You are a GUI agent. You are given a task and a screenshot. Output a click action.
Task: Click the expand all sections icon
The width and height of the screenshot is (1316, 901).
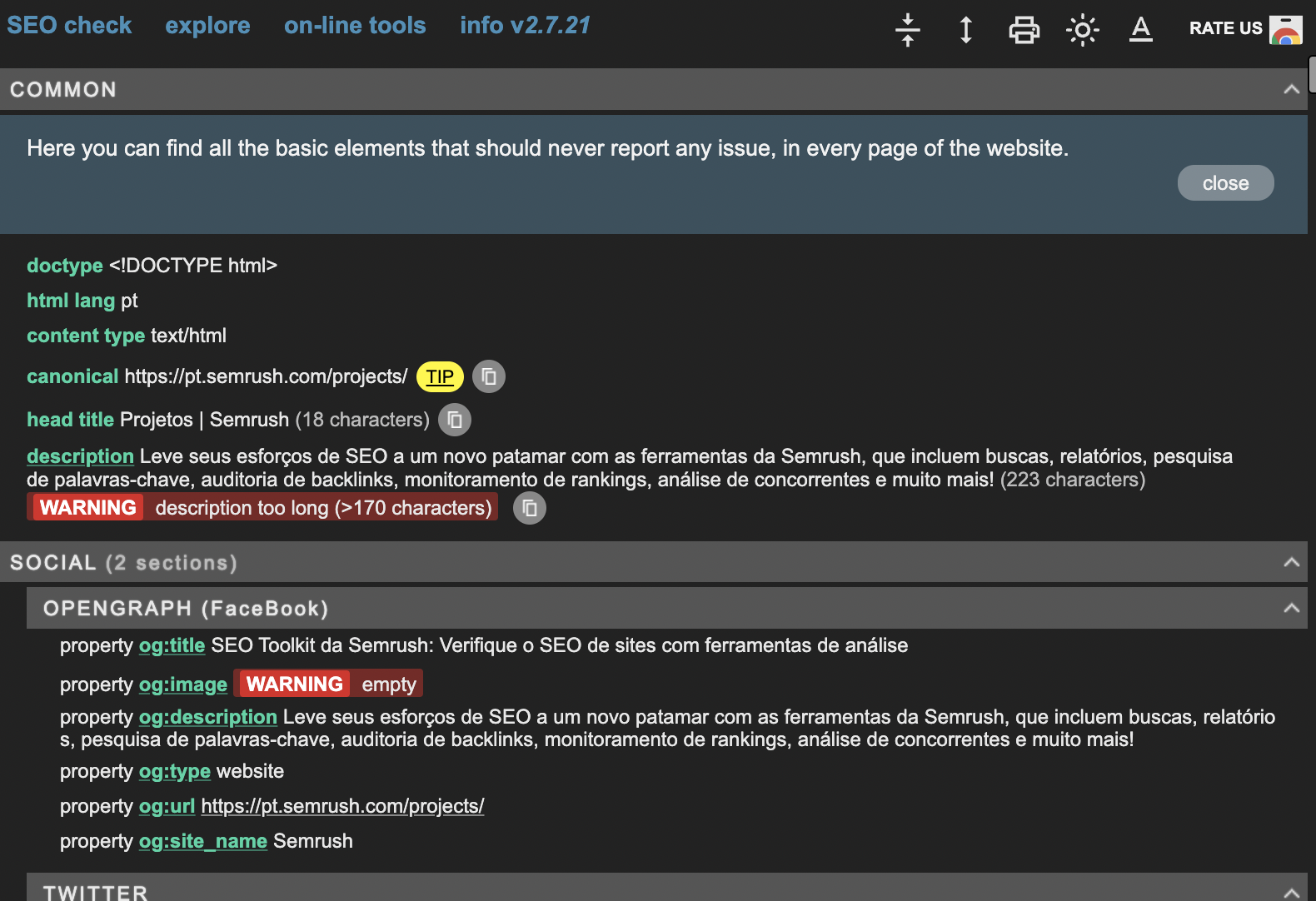(x=966, y=30)
